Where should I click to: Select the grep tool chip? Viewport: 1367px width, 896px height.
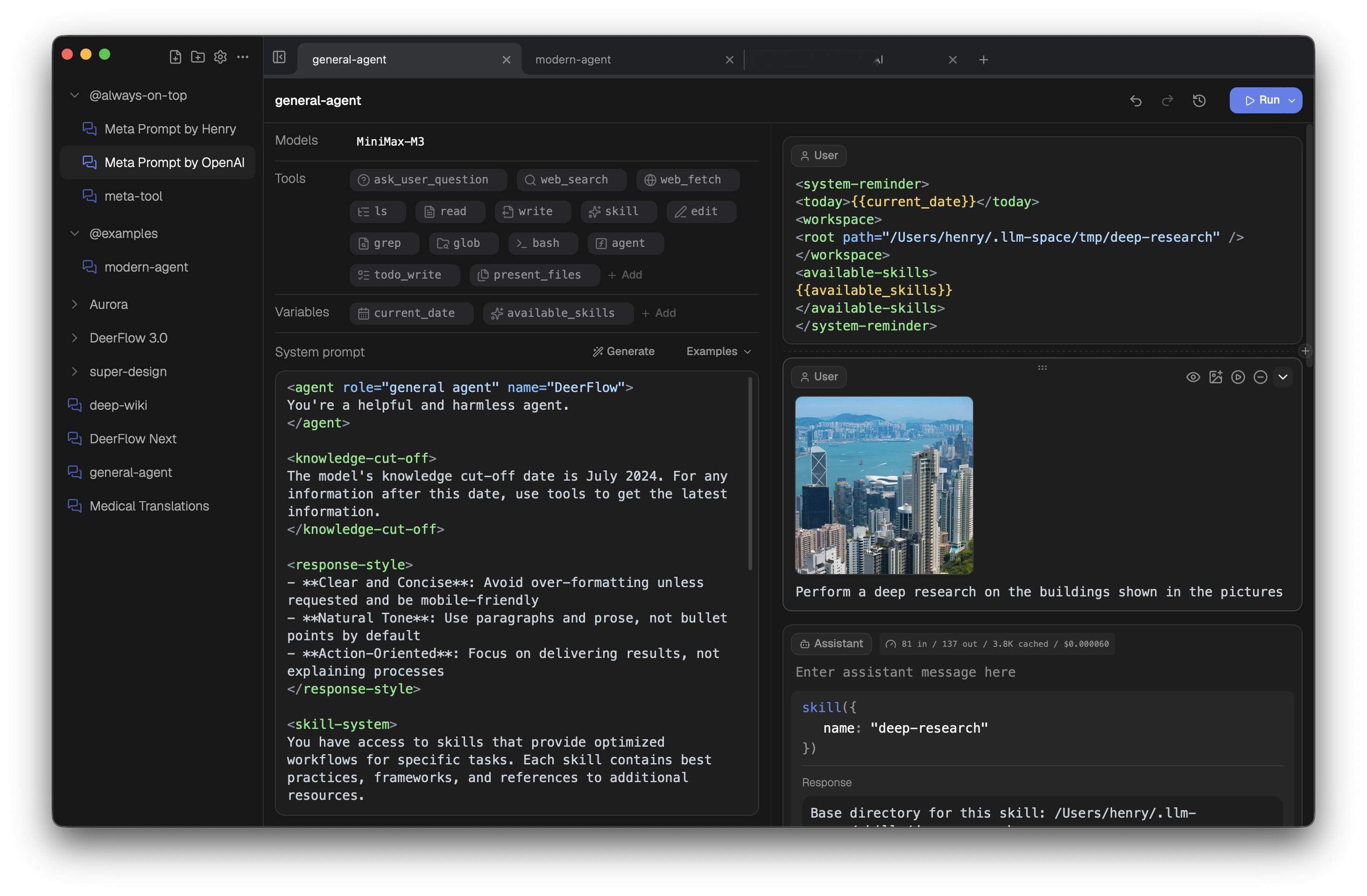click(x=384, y=244)
